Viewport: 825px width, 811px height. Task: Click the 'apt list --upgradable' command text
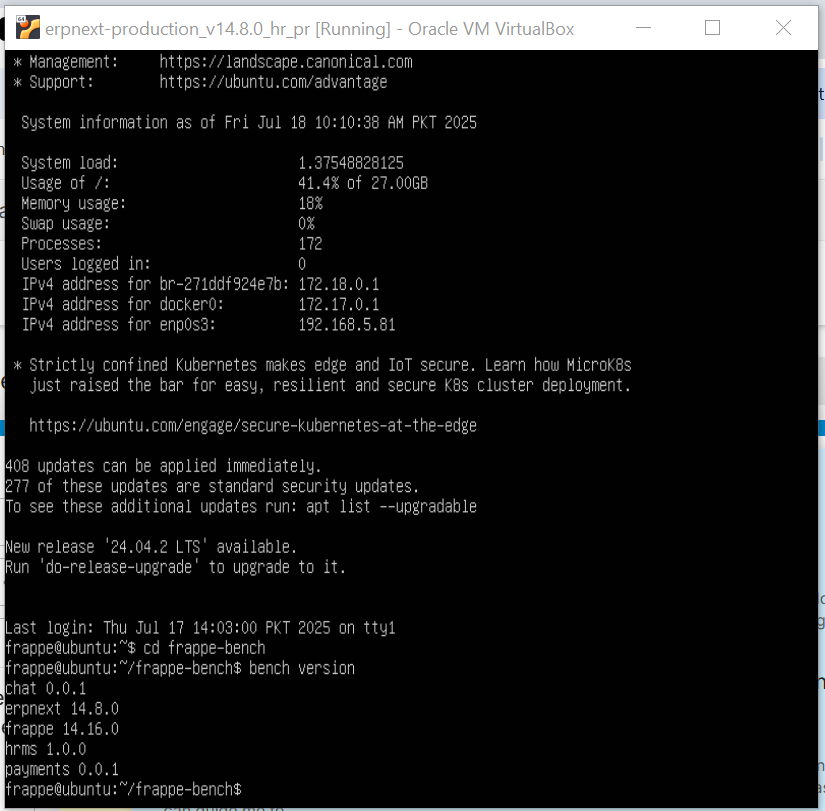391,507
